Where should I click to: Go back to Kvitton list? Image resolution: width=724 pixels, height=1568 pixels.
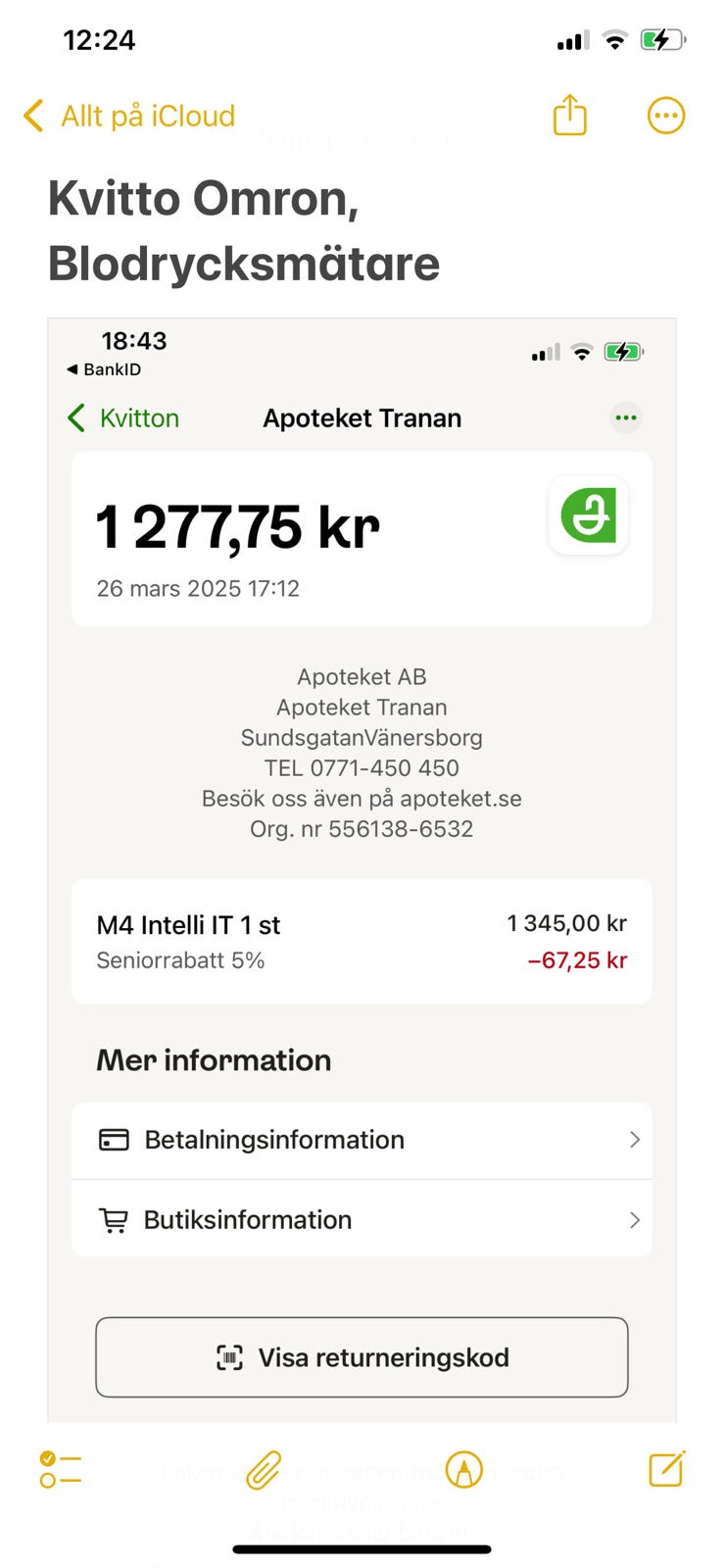click(123, 418)
